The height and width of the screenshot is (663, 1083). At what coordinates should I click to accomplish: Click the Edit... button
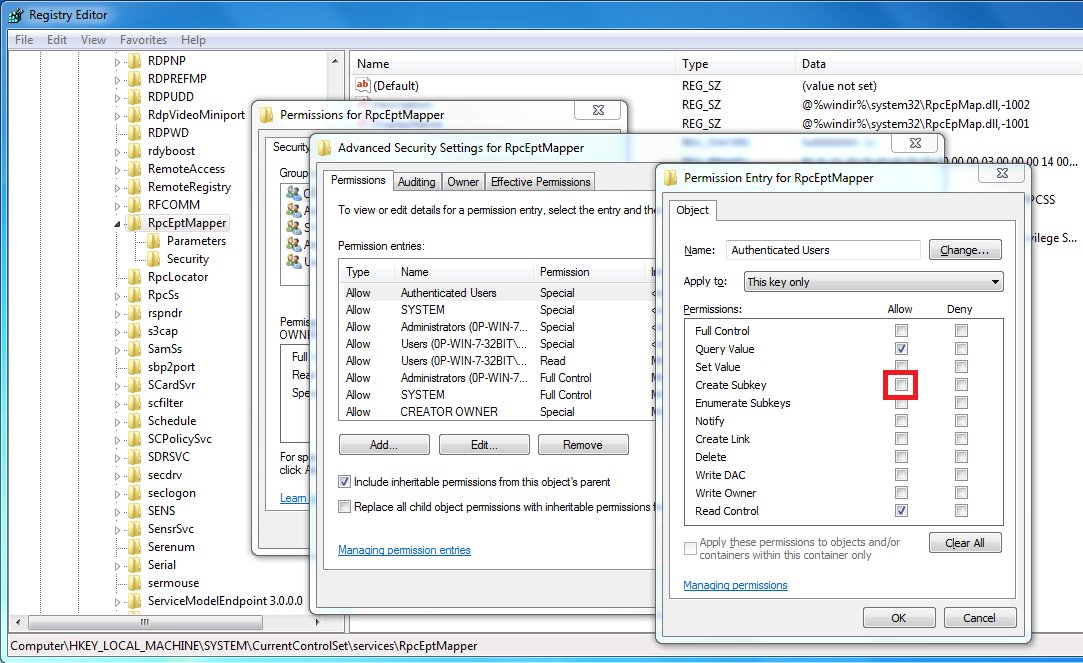click(484, 445)
